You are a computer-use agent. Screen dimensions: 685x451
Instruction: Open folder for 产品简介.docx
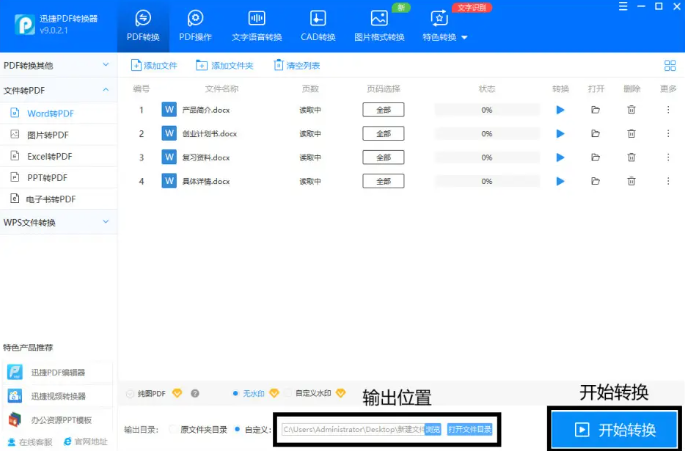(595, 110)
